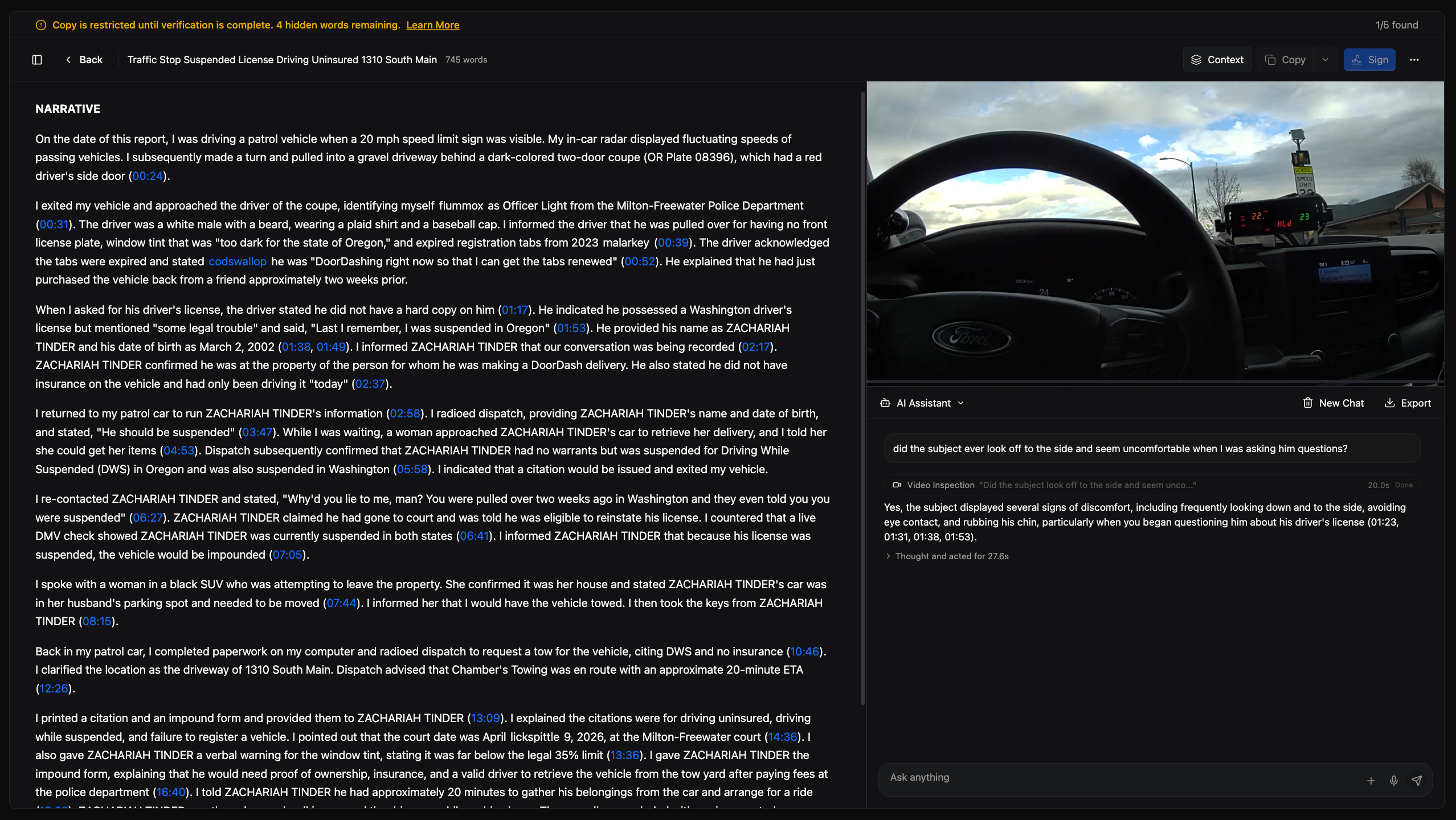Viewport: 1456px width, 820px height.
Task: Jump to timestamp 14:36
Action: click(x=783, y=737)
